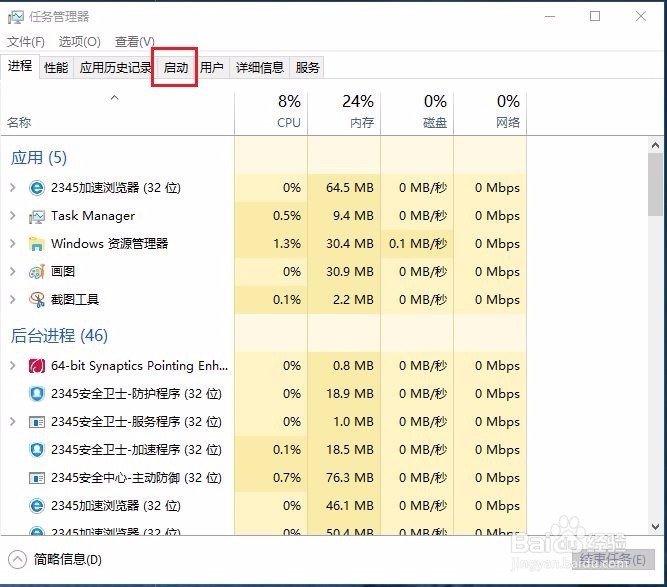Click the Windows 资源管理器 folder icon
Screen dimensions: 667x587
[x=37, y=244]
